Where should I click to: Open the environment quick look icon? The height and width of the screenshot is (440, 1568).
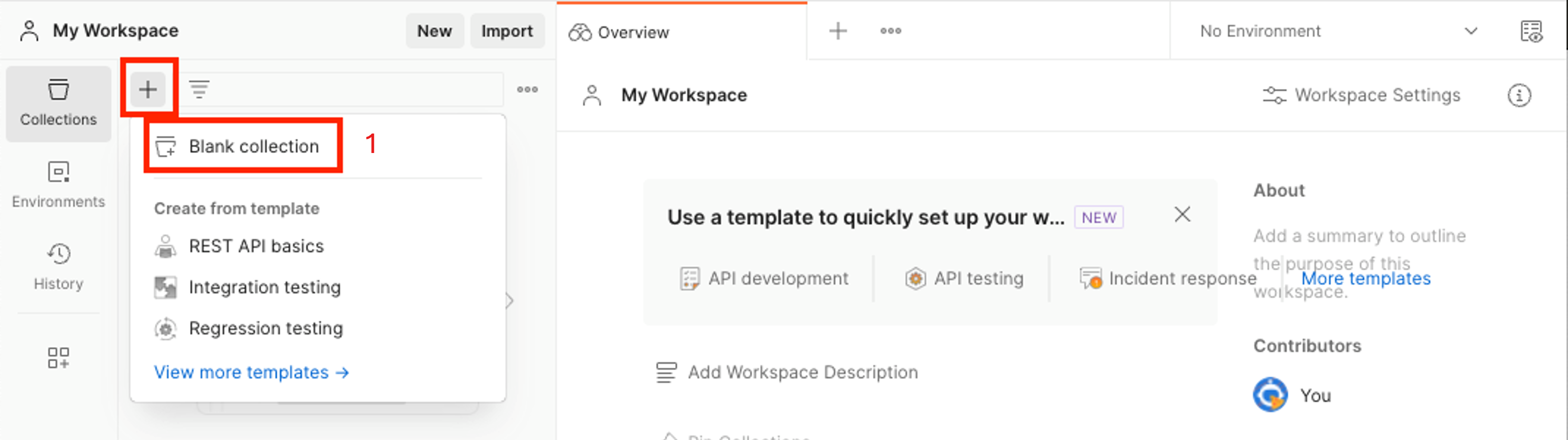coord(1531,31)
